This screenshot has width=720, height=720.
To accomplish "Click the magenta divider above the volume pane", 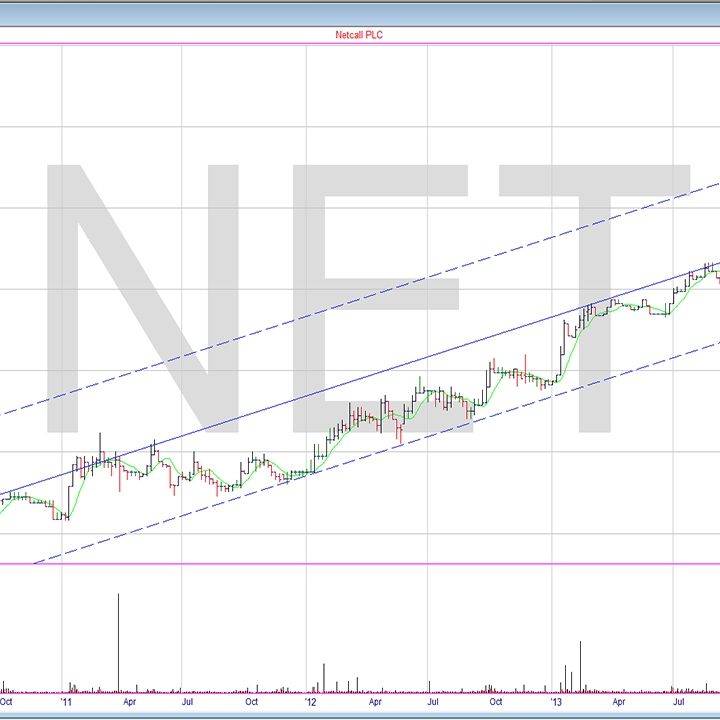I will point(360,563).
